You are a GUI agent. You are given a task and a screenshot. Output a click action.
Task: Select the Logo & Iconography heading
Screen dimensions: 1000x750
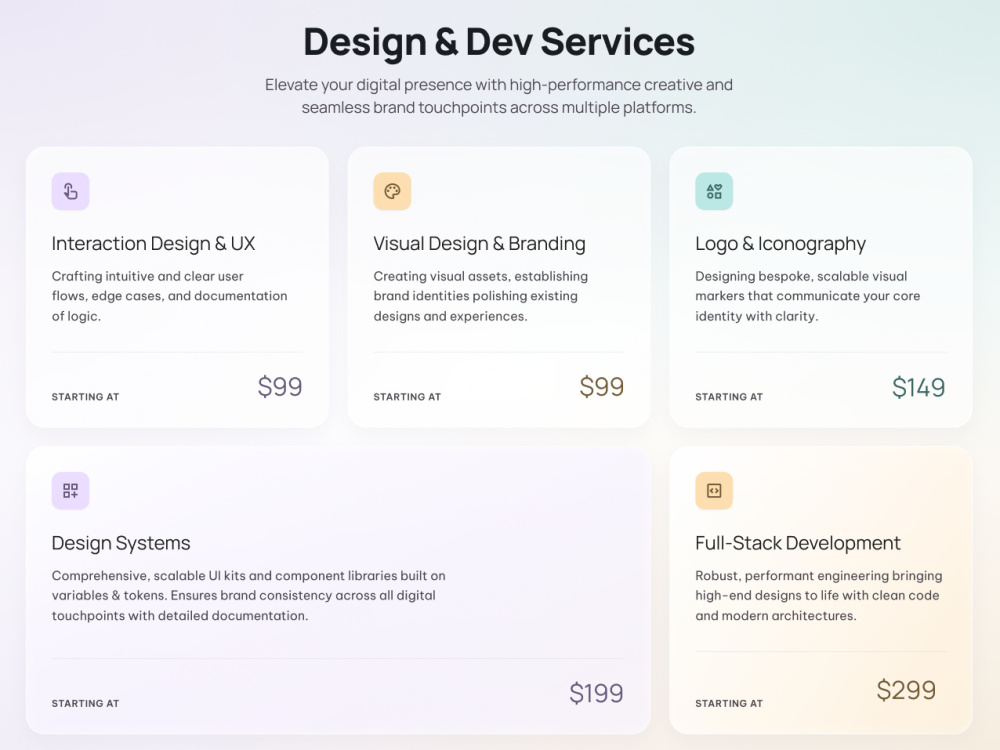pyautogui.click(x=781, y=244)
